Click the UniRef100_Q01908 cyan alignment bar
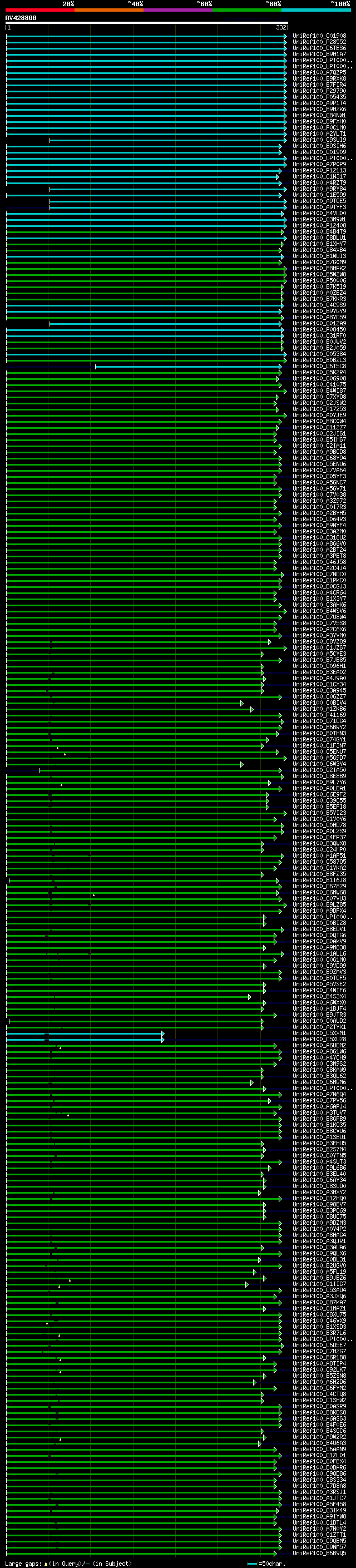 [146, 36]
